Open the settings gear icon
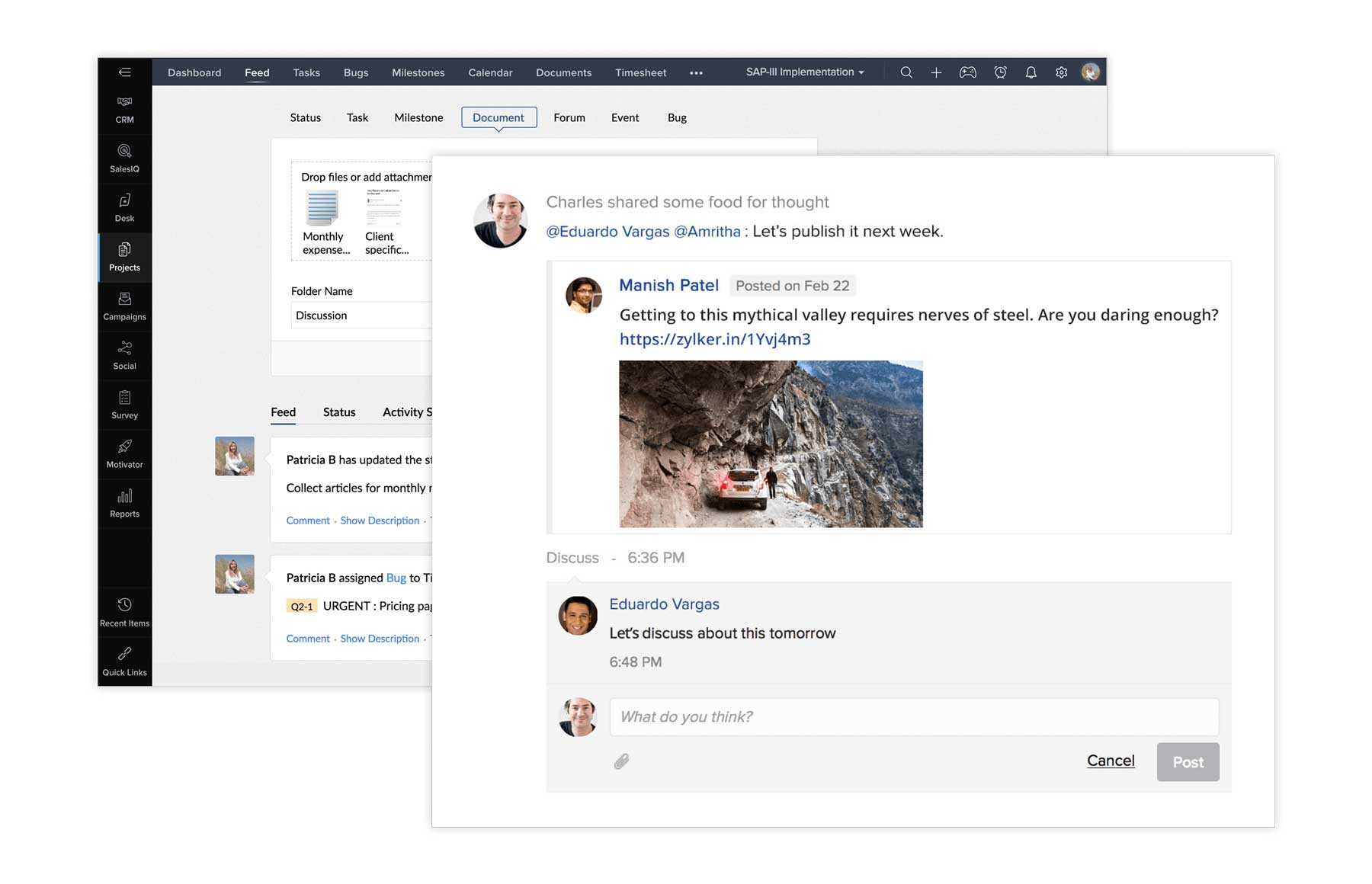Image resolution: width=1372 pixels, height=884 pixels. pyautogui.click(x=1061, y=72)
